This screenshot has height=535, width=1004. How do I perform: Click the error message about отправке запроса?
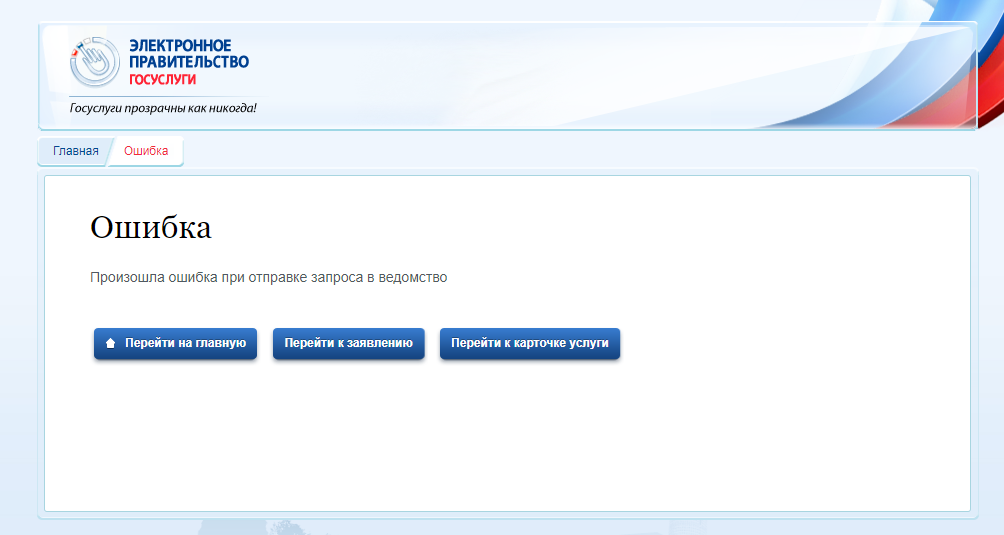pyautogui.click(x=268, y=277)
